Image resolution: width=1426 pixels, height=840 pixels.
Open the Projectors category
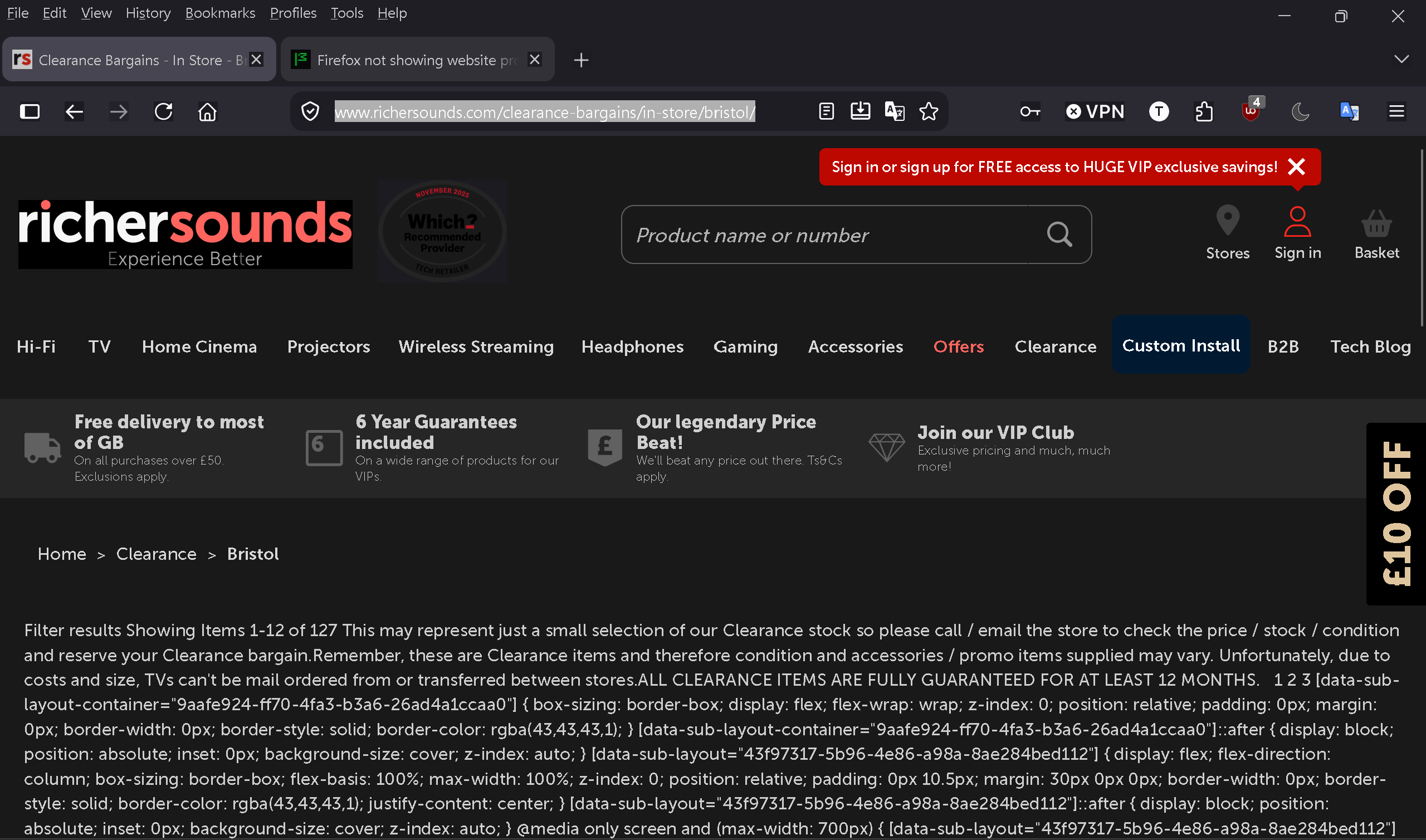tap(328, 346)
